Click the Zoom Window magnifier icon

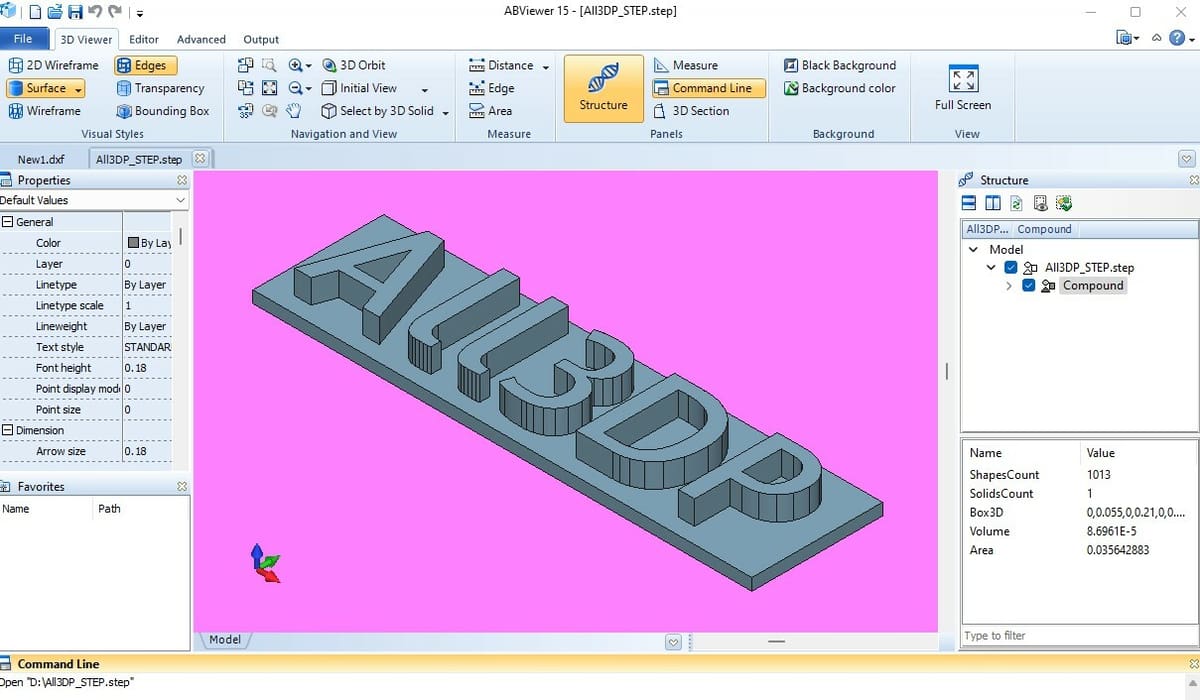[x=269, y=65]
